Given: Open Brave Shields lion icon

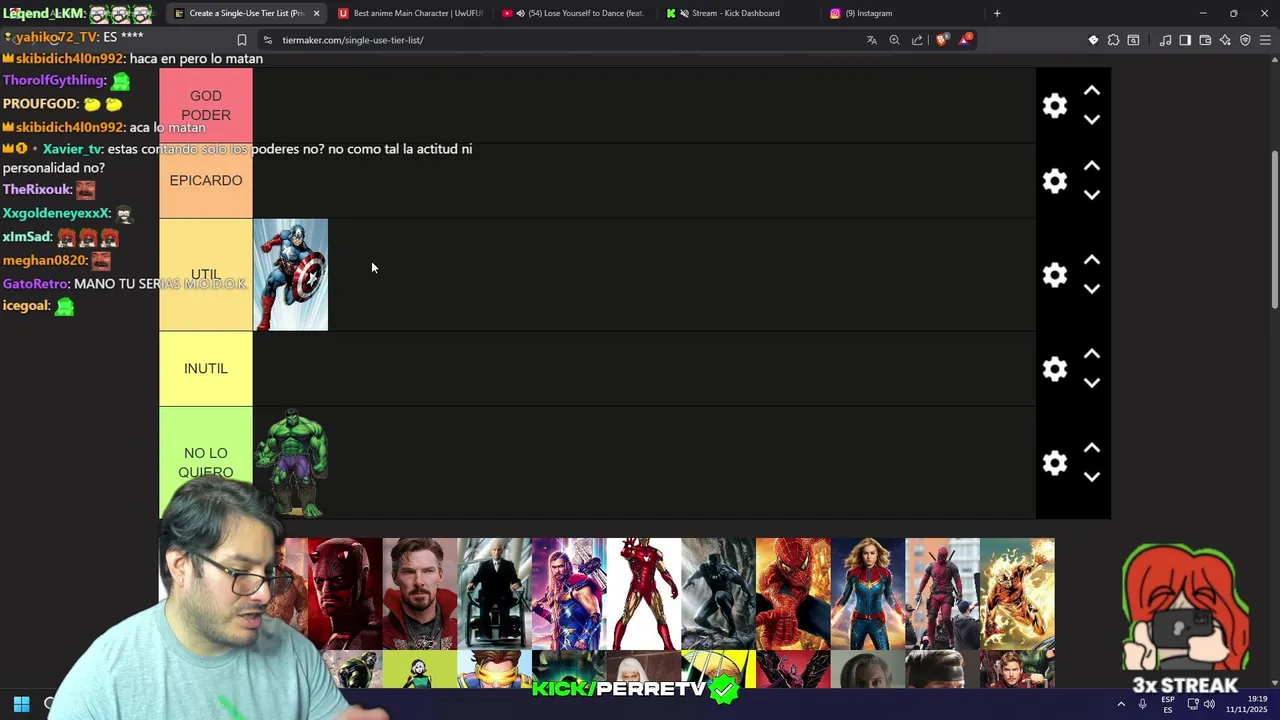Looking at the screenshot, I should (x=941, y=40).
